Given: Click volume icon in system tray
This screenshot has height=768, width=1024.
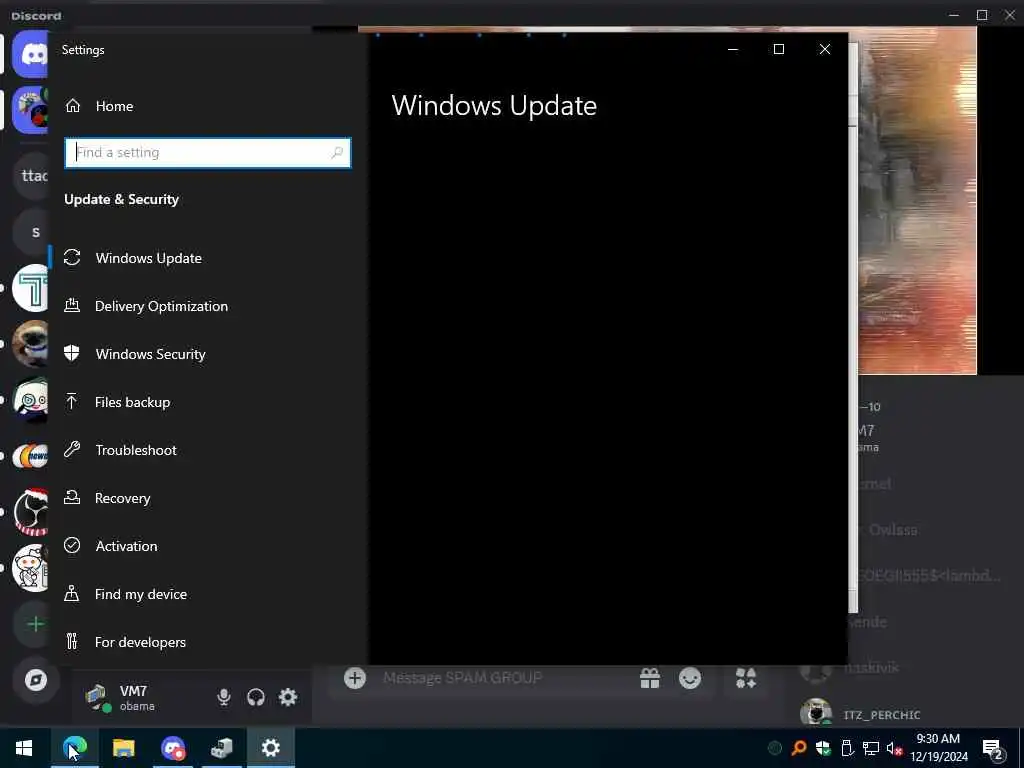Looking at the screenshot, I should 894,748.
